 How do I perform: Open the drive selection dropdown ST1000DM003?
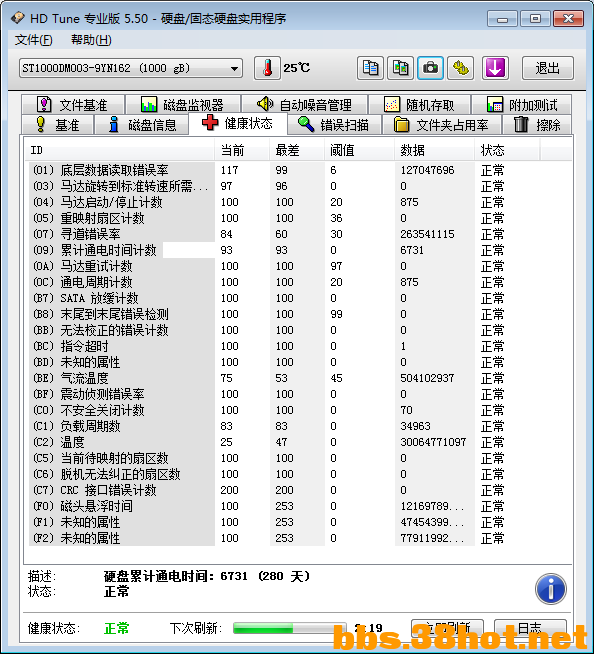coord(131,68)
